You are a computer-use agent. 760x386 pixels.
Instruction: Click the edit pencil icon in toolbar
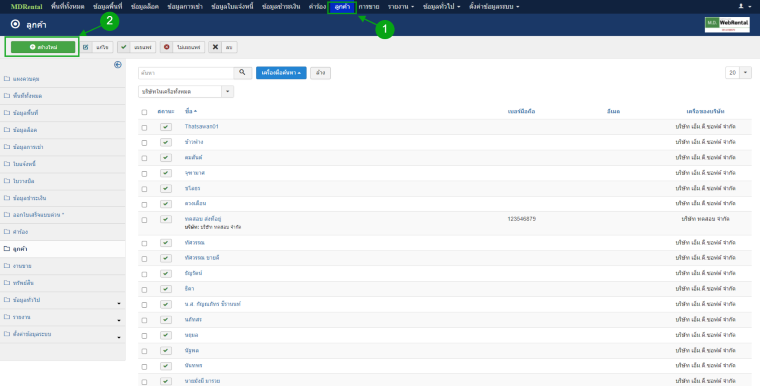click(86, 47)
